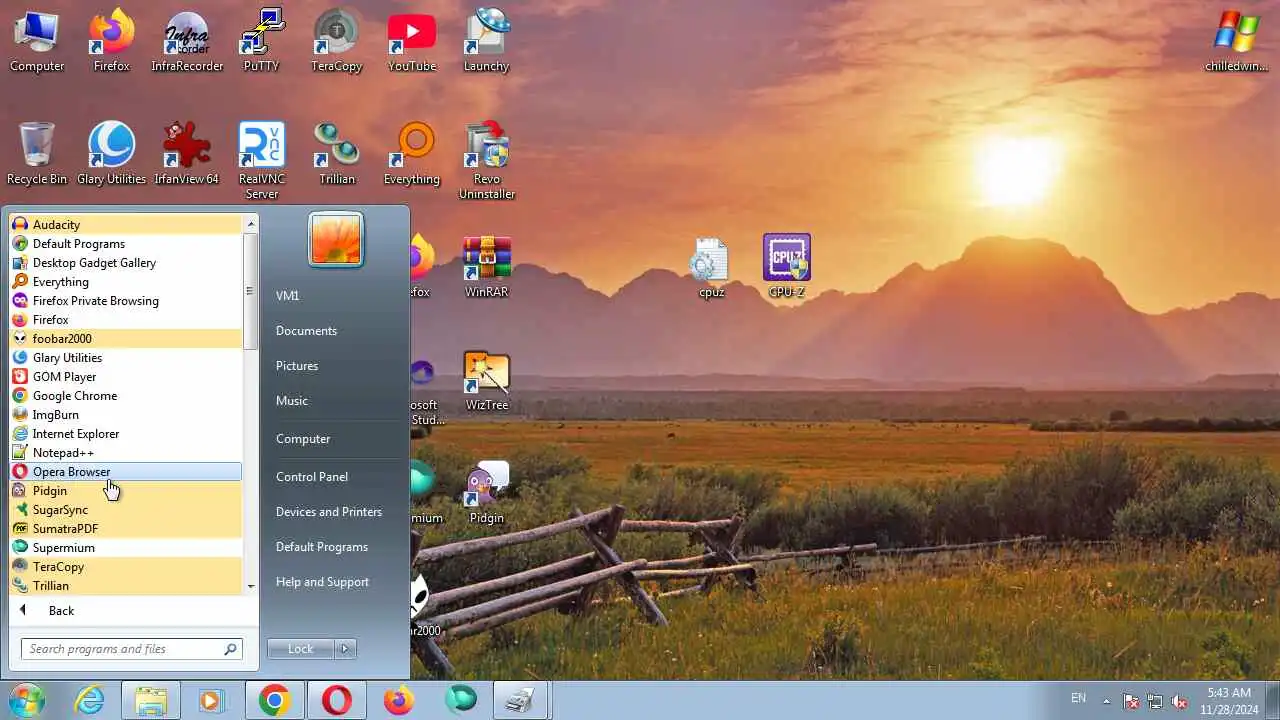The height and width of the screenshot is (720, 1280).
Task: Open Firefox from the taskbar
Action: coord(398,701)
